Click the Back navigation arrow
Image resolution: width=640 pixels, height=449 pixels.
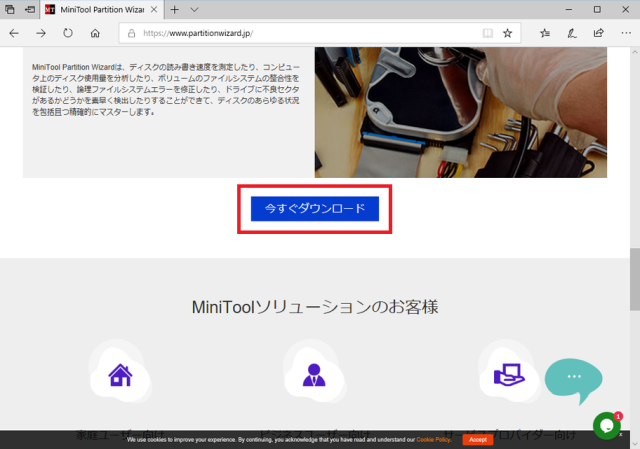[x=14, y=33]
